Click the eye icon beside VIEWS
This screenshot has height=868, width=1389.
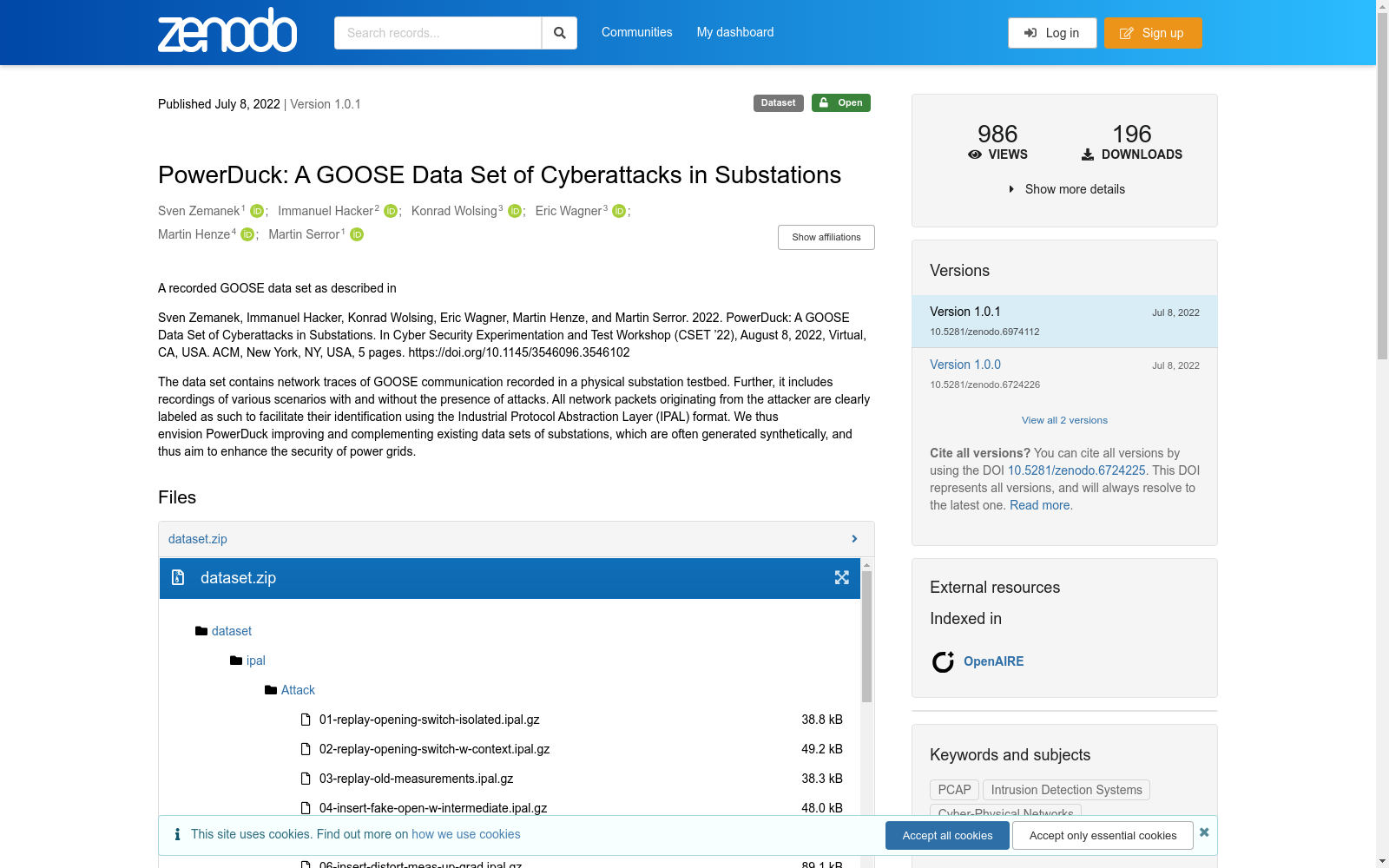point(975,155)
